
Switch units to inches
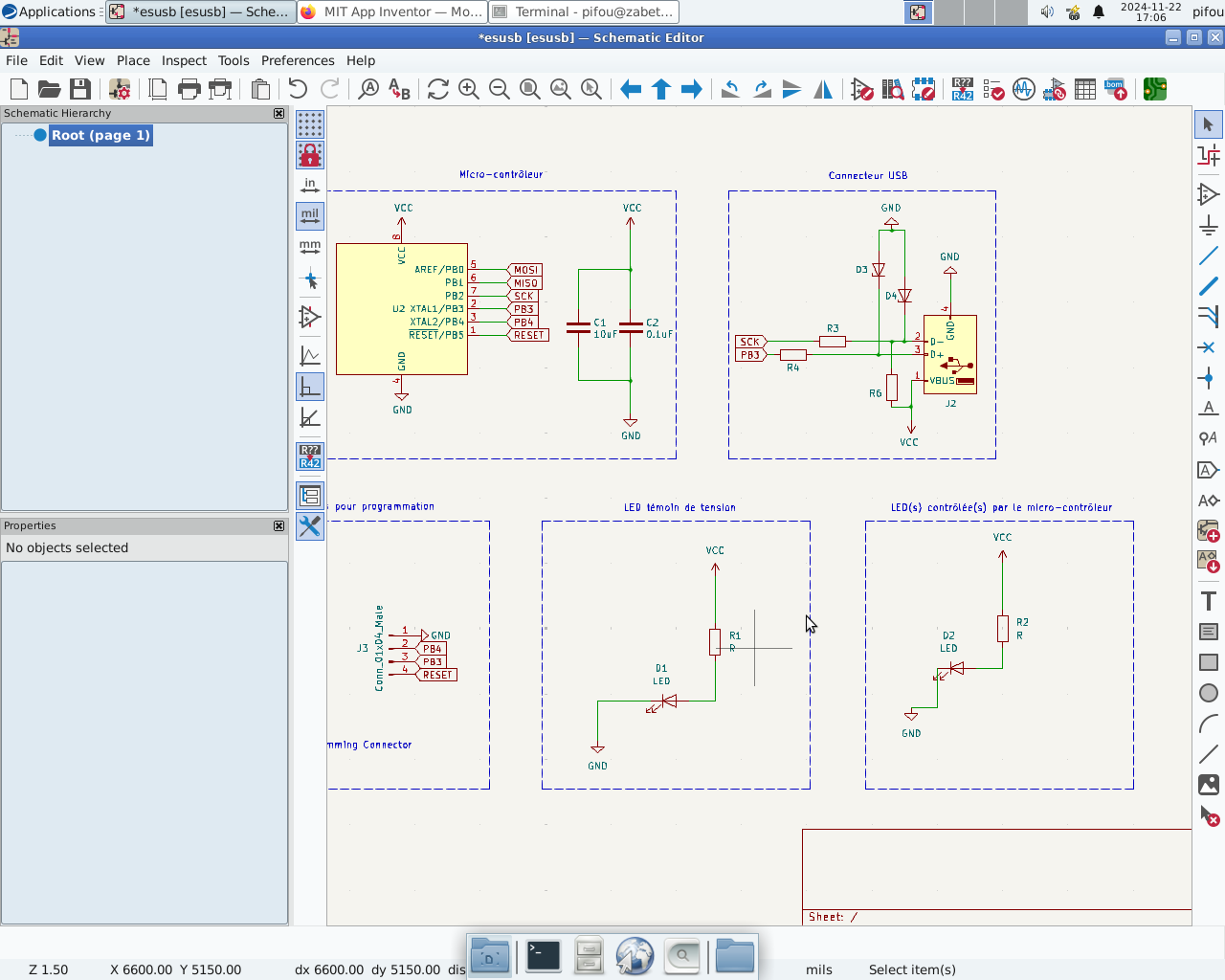click(310, 186)
